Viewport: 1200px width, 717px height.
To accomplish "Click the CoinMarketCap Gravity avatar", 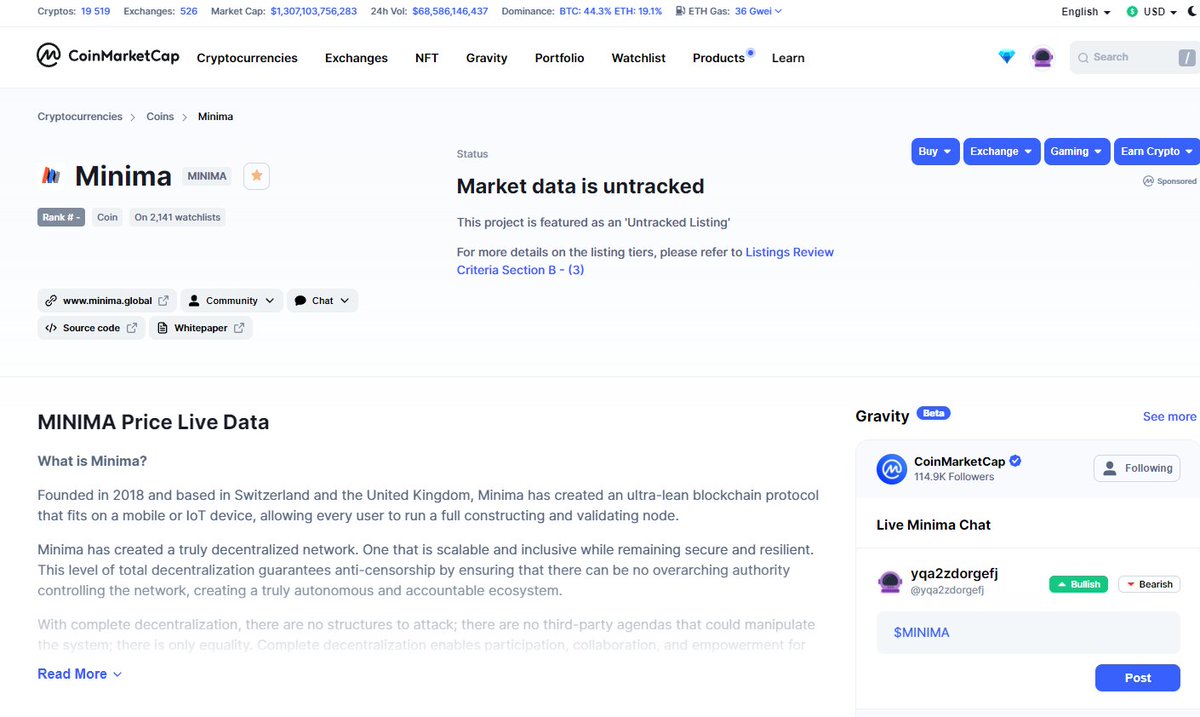I will click(x=891, y=469).
